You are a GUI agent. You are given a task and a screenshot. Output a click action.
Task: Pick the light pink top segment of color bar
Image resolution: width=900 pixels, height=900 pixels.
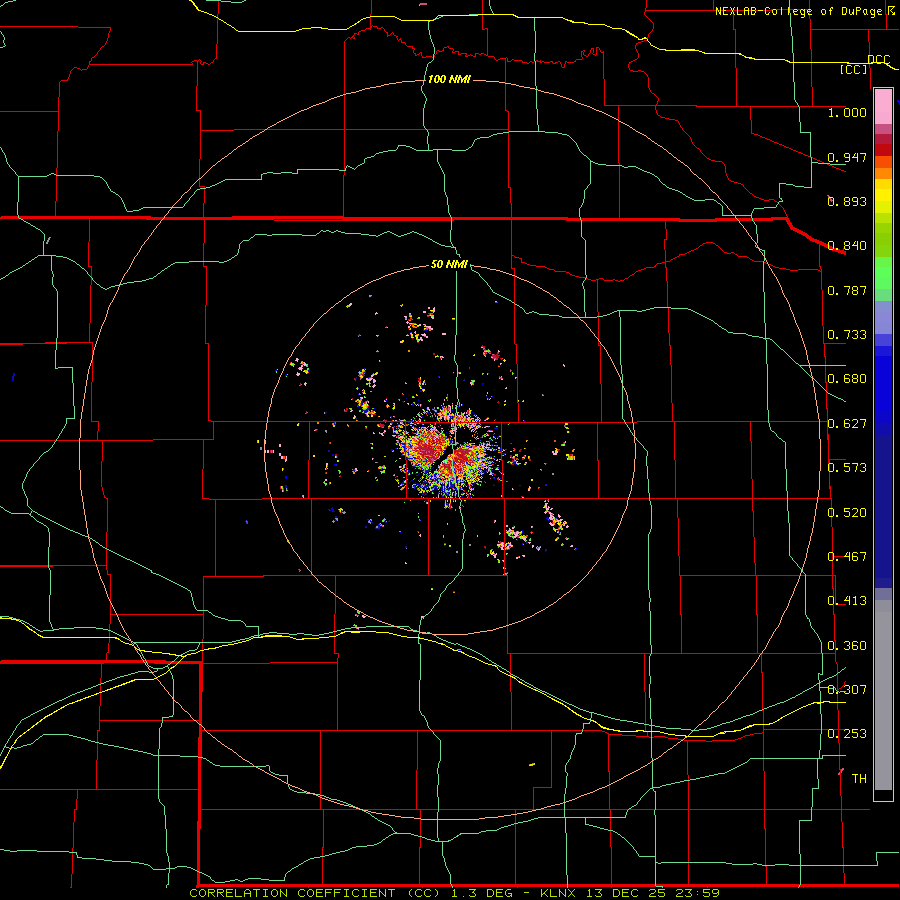coord(883,107)
